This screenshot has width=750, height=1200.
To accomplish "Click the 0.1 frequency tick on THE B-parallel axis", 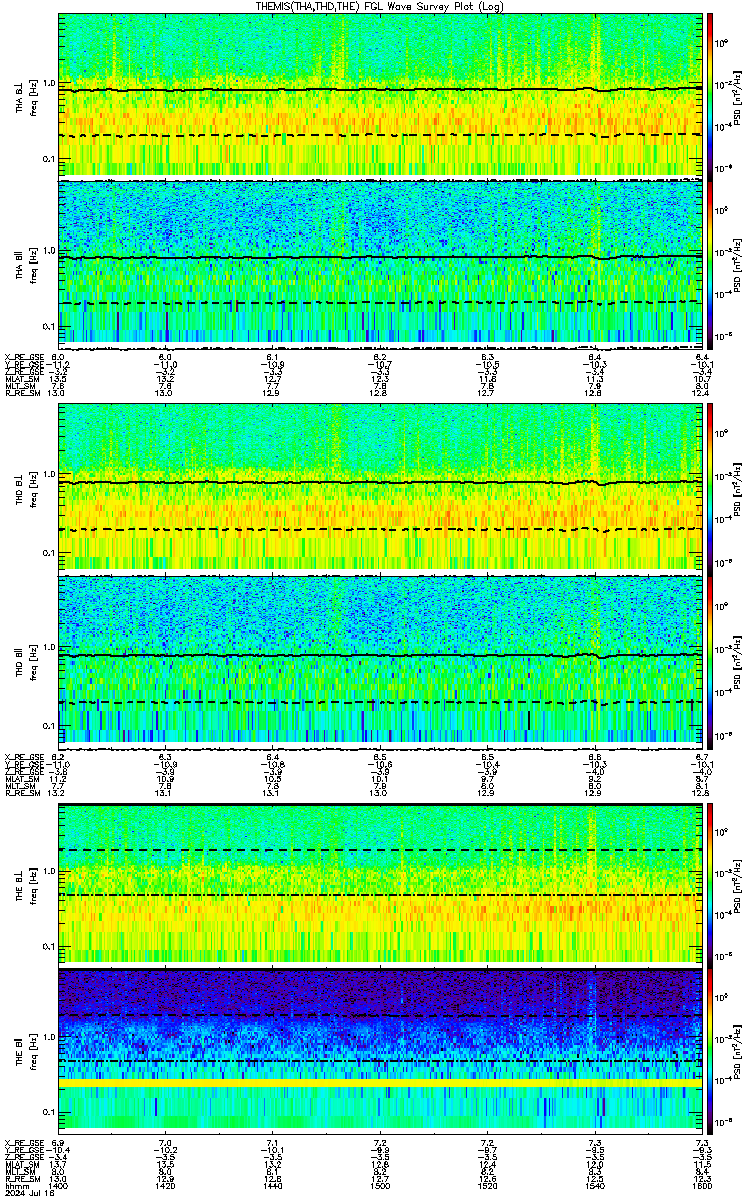I will tap(48, 1112).
